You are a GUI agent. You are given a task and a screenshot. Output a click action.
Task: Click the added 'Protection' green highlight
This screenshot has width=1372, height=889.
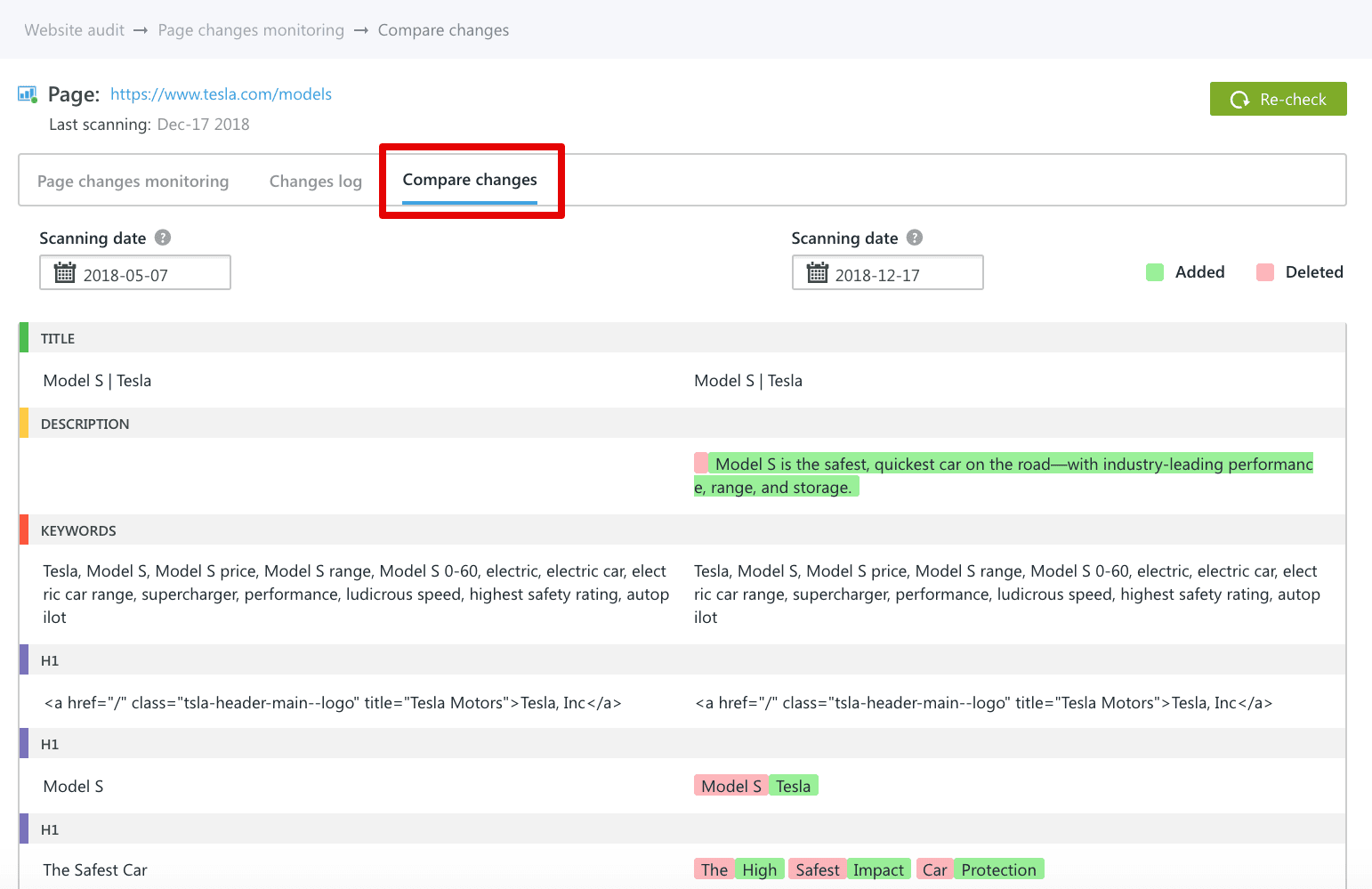click(999, 869)
